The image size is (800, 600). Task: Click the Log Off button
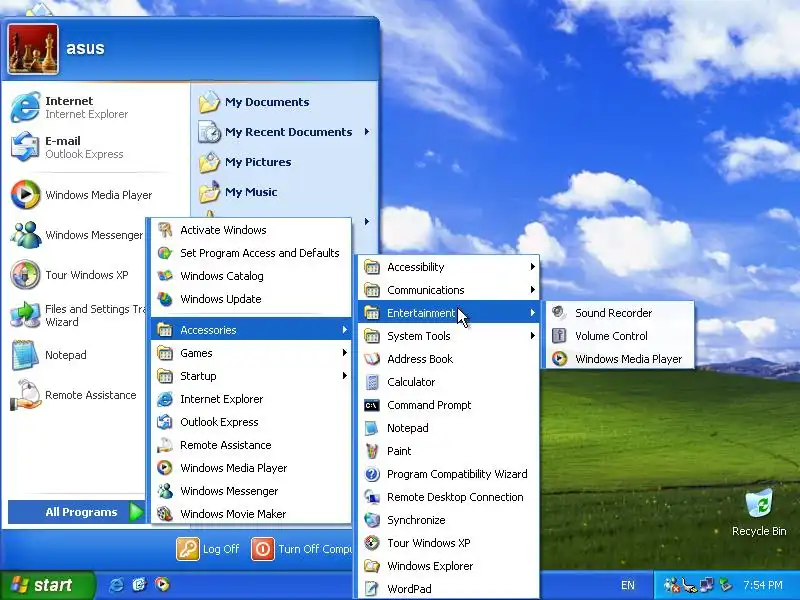click(x=208, y=549)
